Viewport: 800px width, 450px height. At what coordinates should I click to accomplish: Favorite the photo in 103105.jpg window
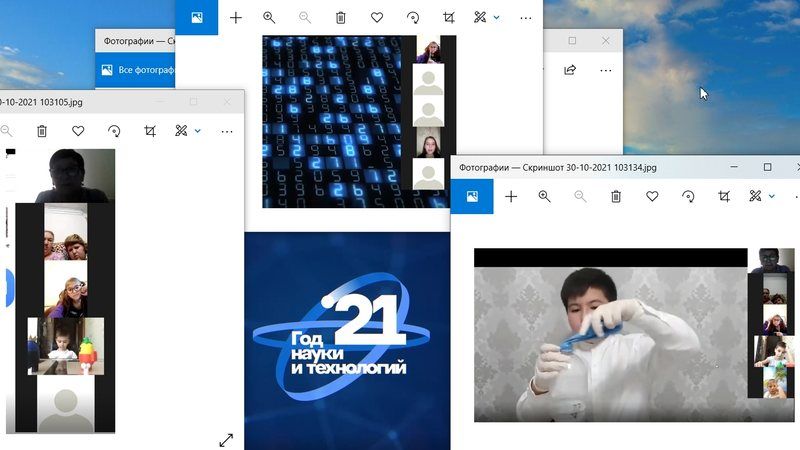(78, 131)
